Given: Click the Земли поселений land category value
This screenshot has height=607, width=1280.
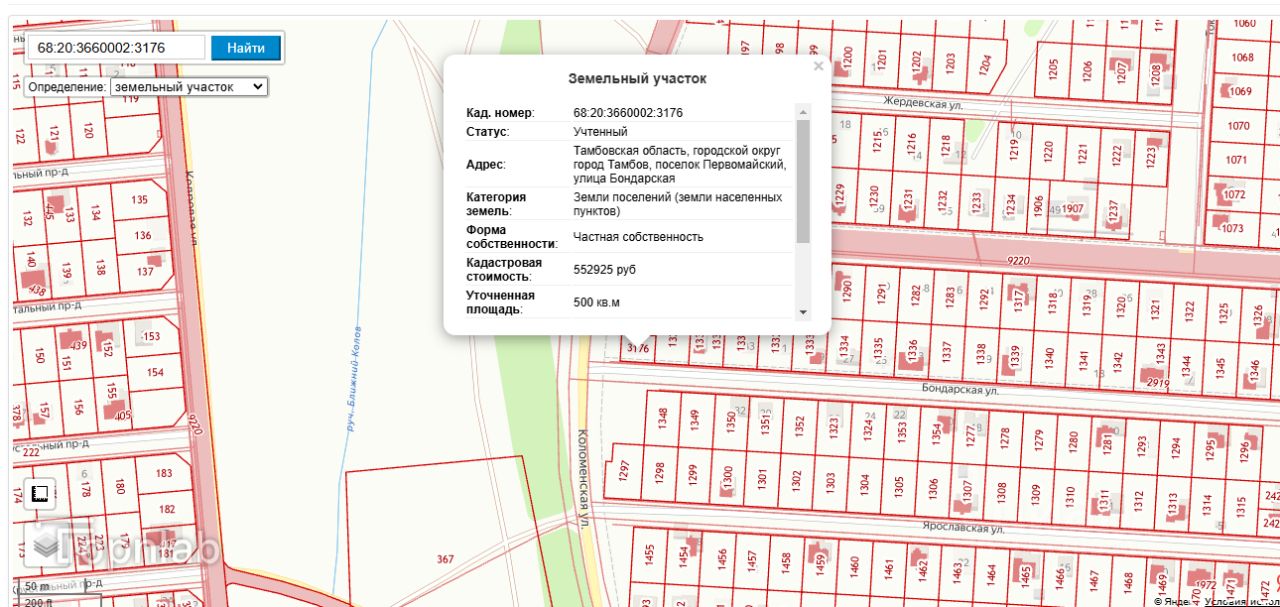Looking at the screenshot, I should (678, 204).
